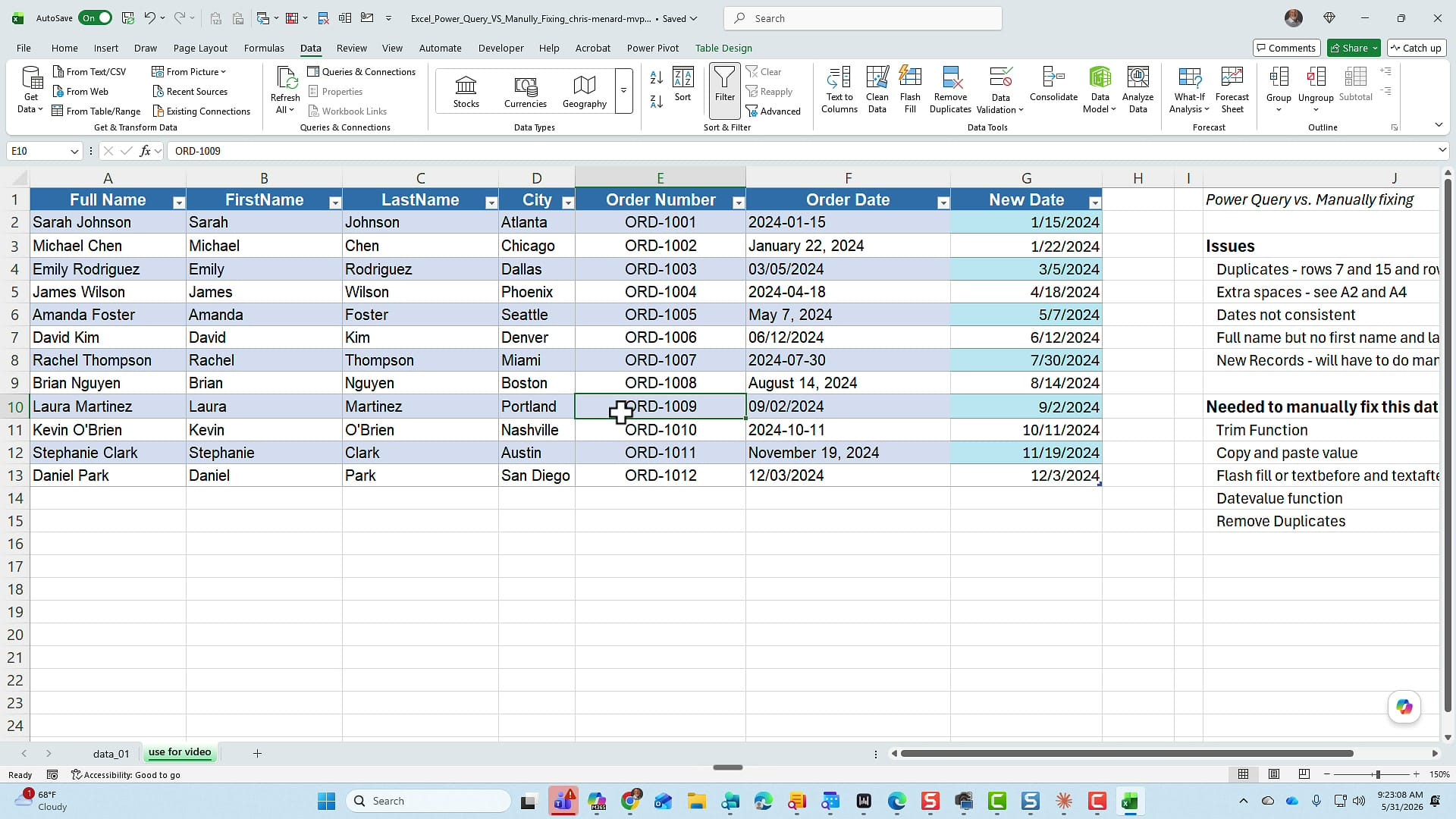Click Catch up button
Screen dimensions: 1456x819
pyautogui.click(x=1415, y=48)
